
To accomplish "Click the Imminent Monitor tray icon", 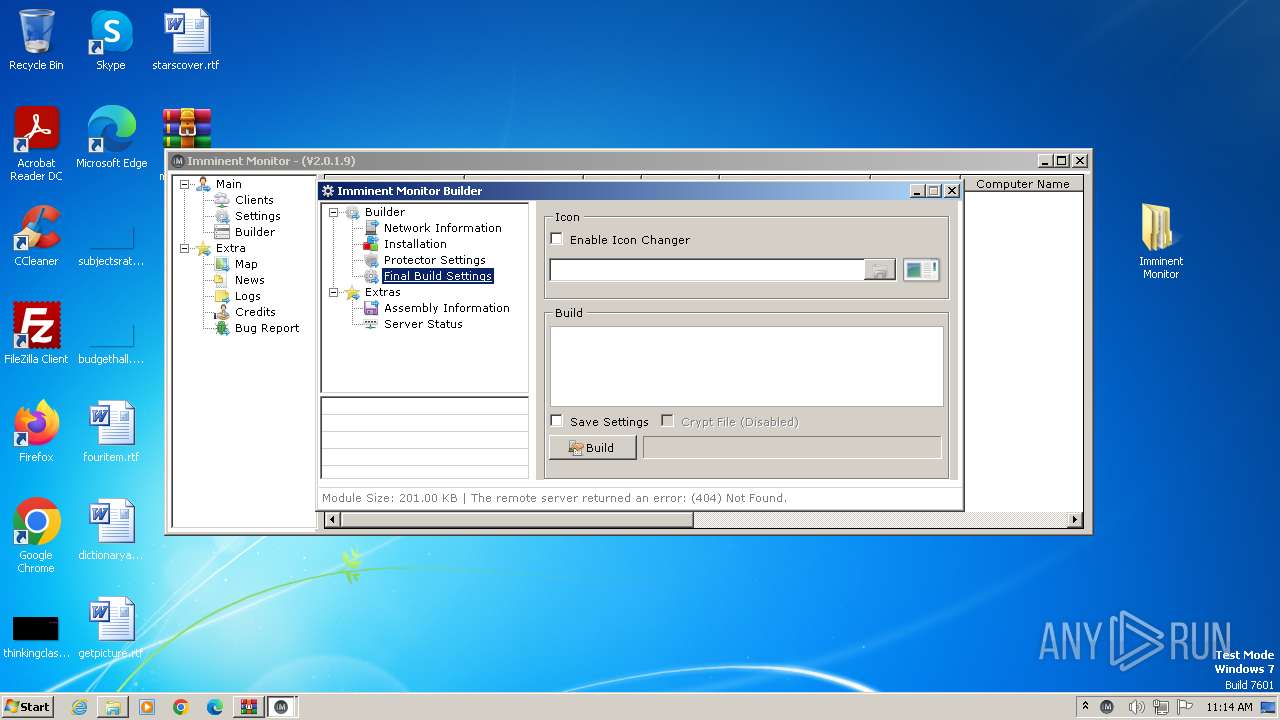I will [1107, 707].
